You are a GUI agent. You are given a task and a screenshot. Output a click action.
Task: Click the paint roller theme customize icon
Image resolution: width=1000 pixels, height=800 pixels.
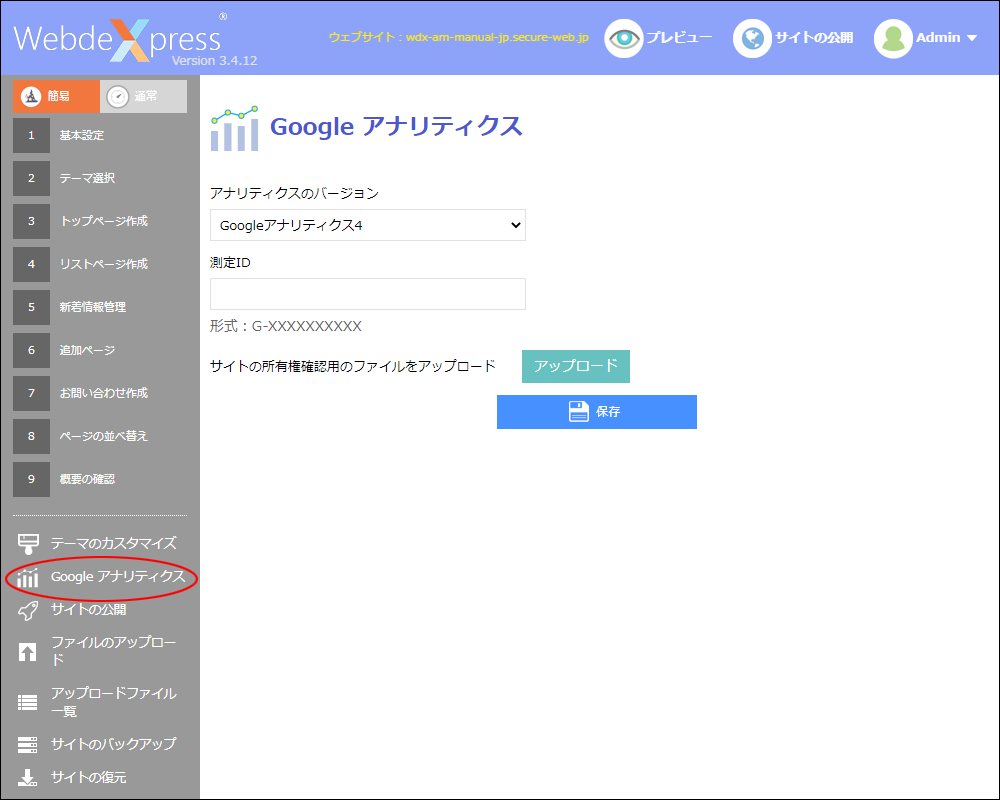pos(28,544)
